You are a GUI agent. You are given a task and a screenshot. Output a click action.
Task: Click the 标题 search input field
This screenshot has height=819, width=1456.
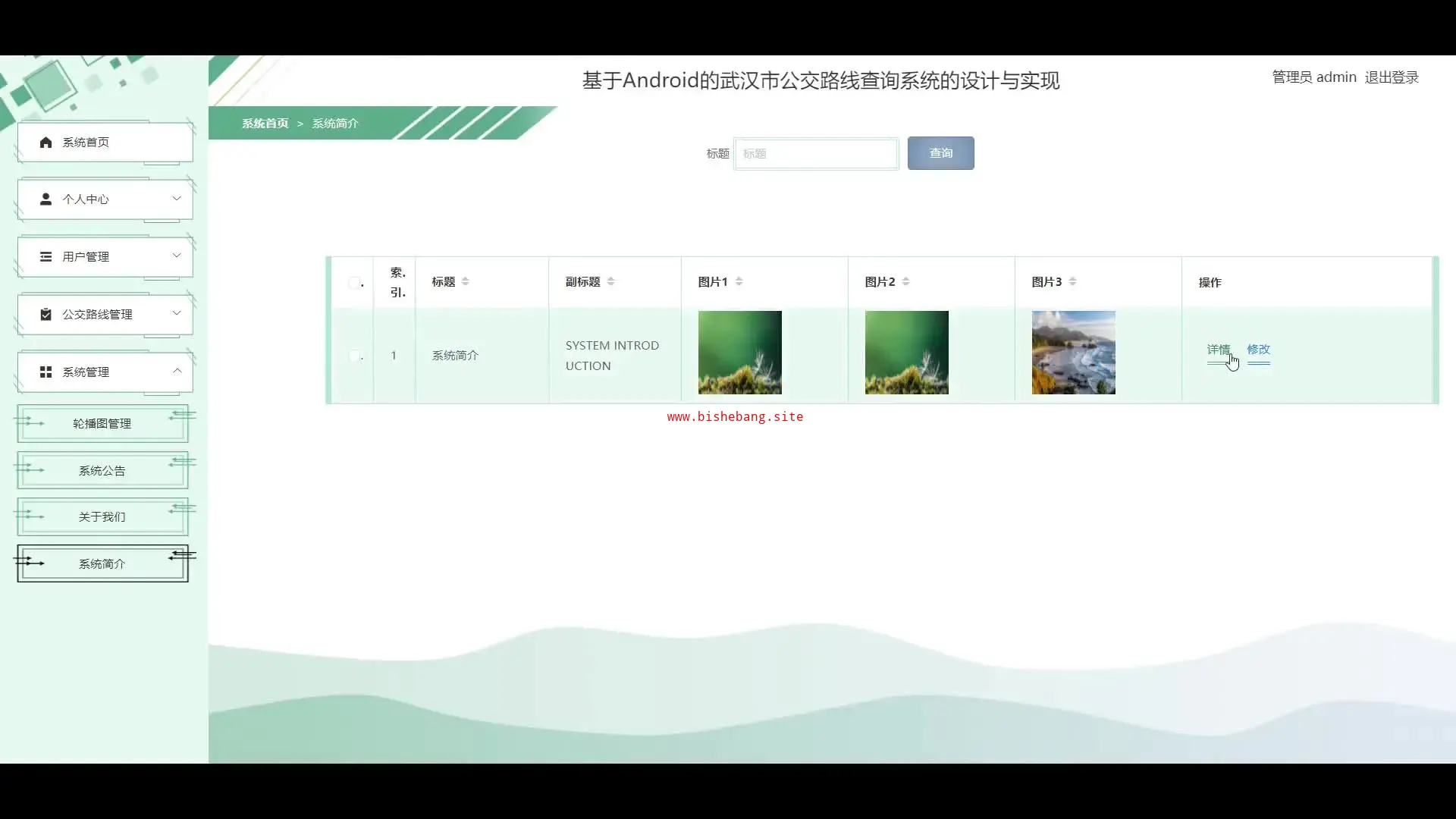816,154
